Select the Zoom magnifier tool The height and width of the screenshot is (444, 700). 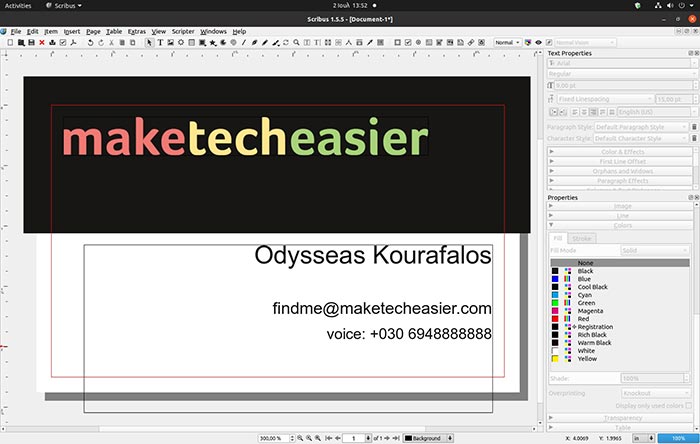click(x=296, y=42)
